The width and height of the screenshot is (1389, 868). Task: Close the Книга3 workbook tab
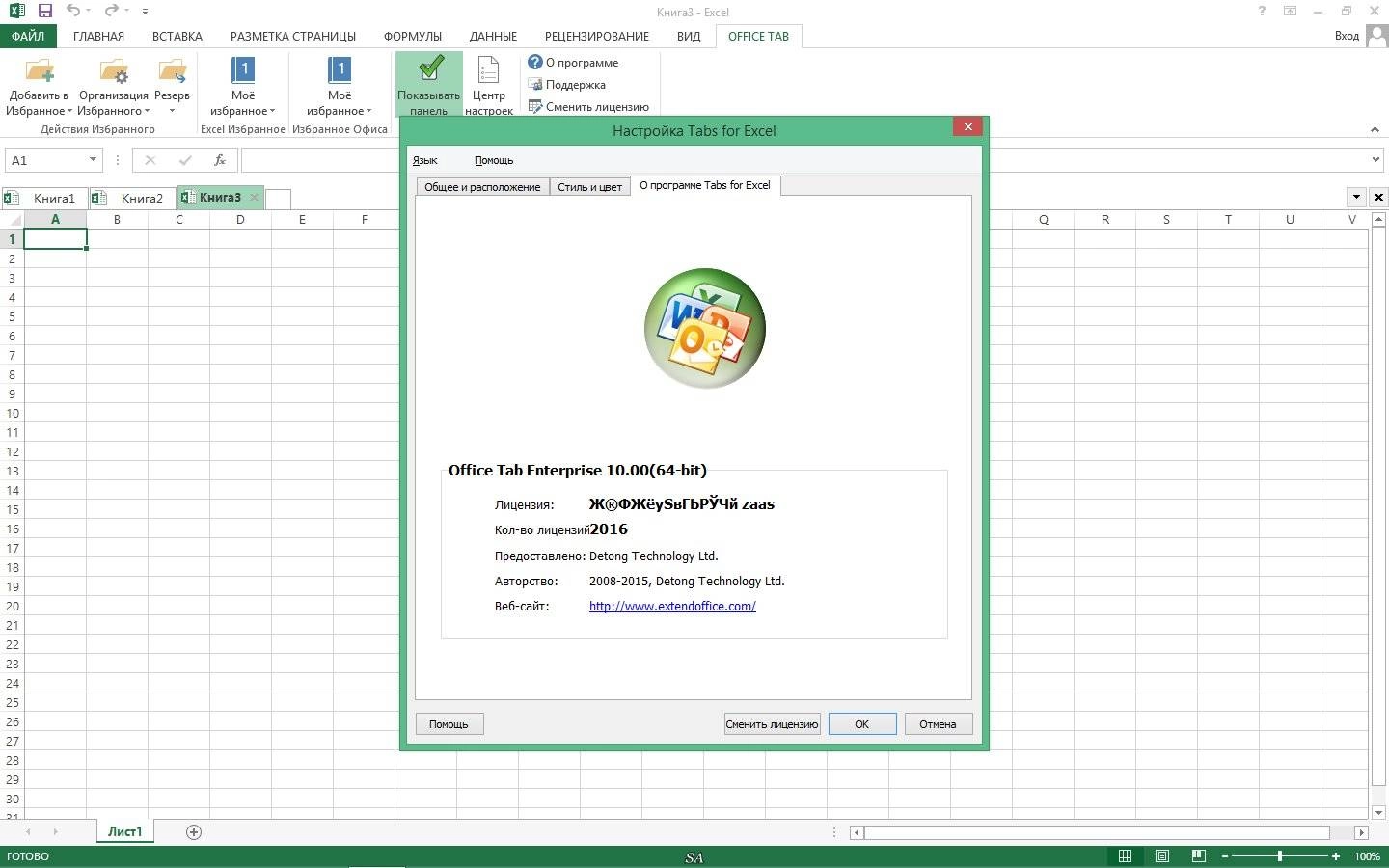tap(255, 197)
